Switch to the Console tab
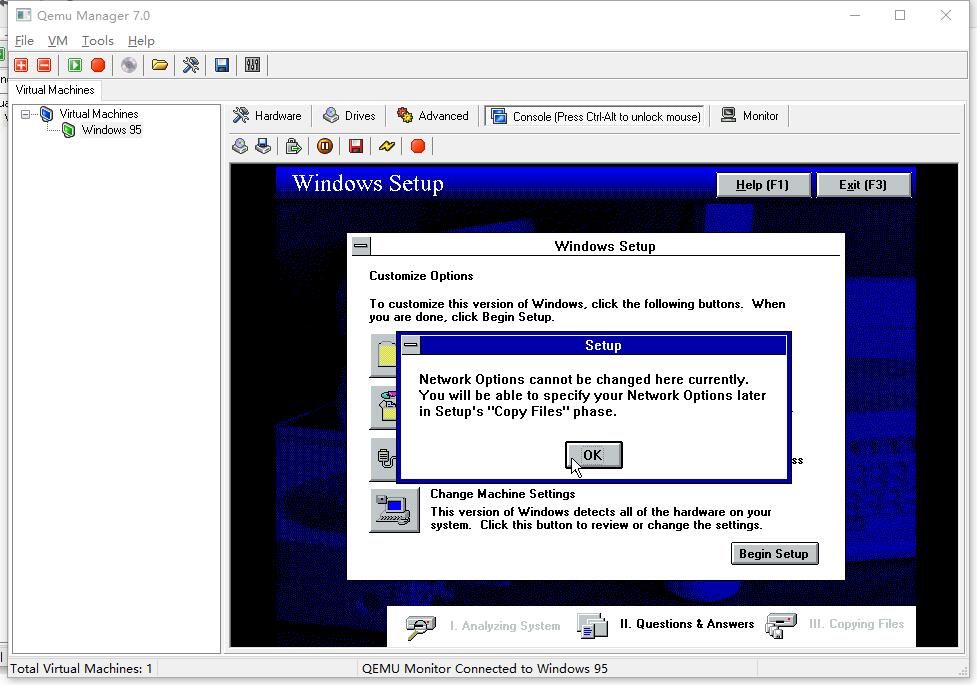Viewport: 977px width, 685px height. [596, 117]
